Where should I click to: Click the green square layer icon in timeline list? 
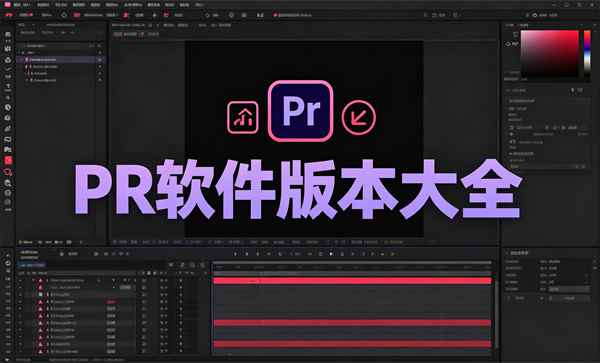(x=40, y=295)
